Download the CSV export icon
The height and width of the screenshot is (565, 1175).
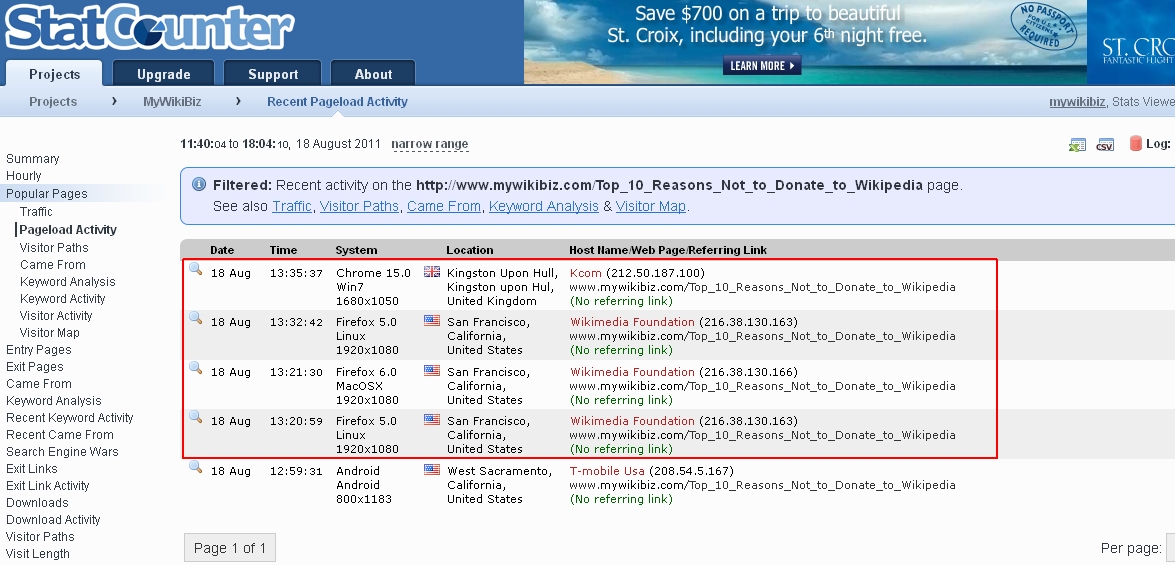tap(1105, 145)
